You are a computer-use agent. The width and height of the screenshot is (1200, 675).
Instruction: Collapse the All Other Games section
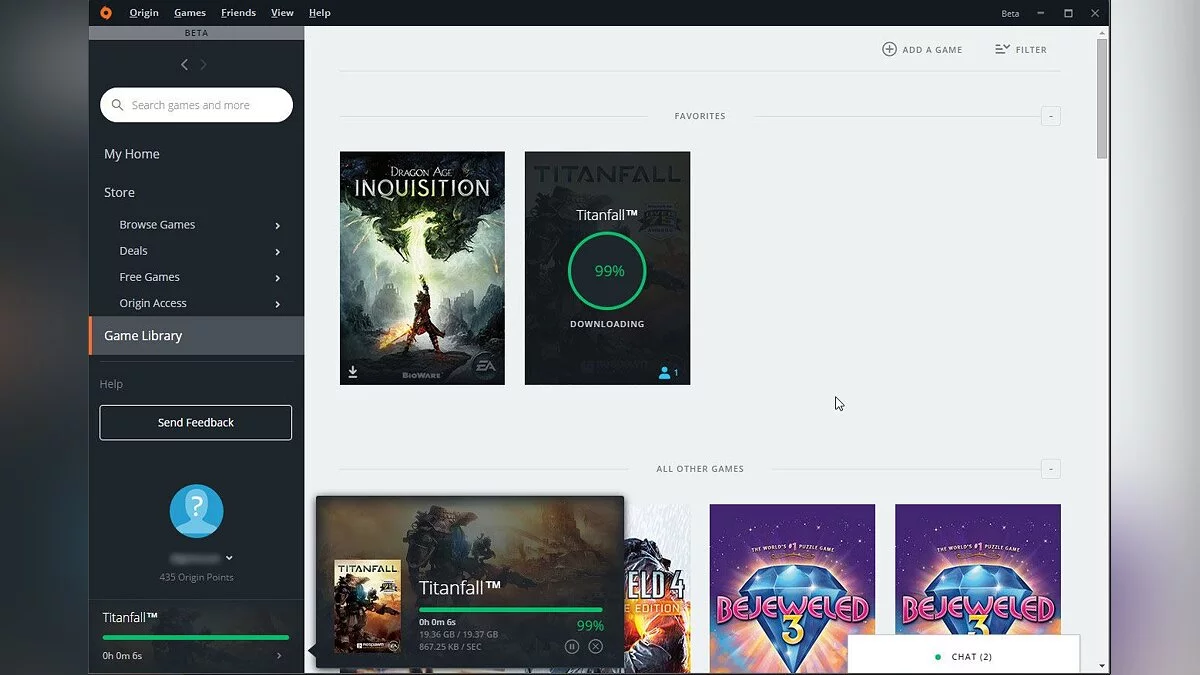click(x=1050, y=469)
